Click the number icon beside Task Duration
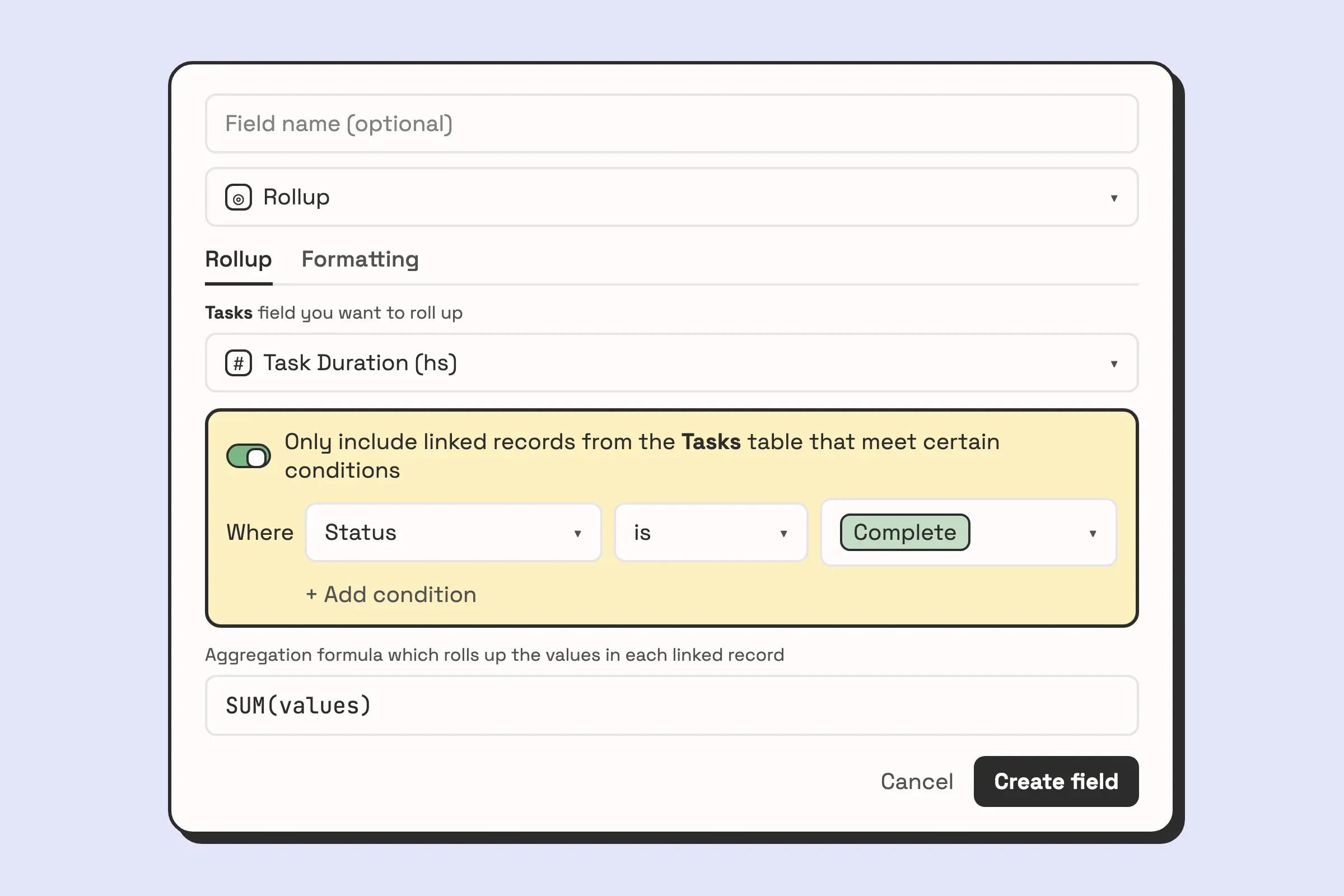The image size is (1344, 896). [x=239, y=363]
